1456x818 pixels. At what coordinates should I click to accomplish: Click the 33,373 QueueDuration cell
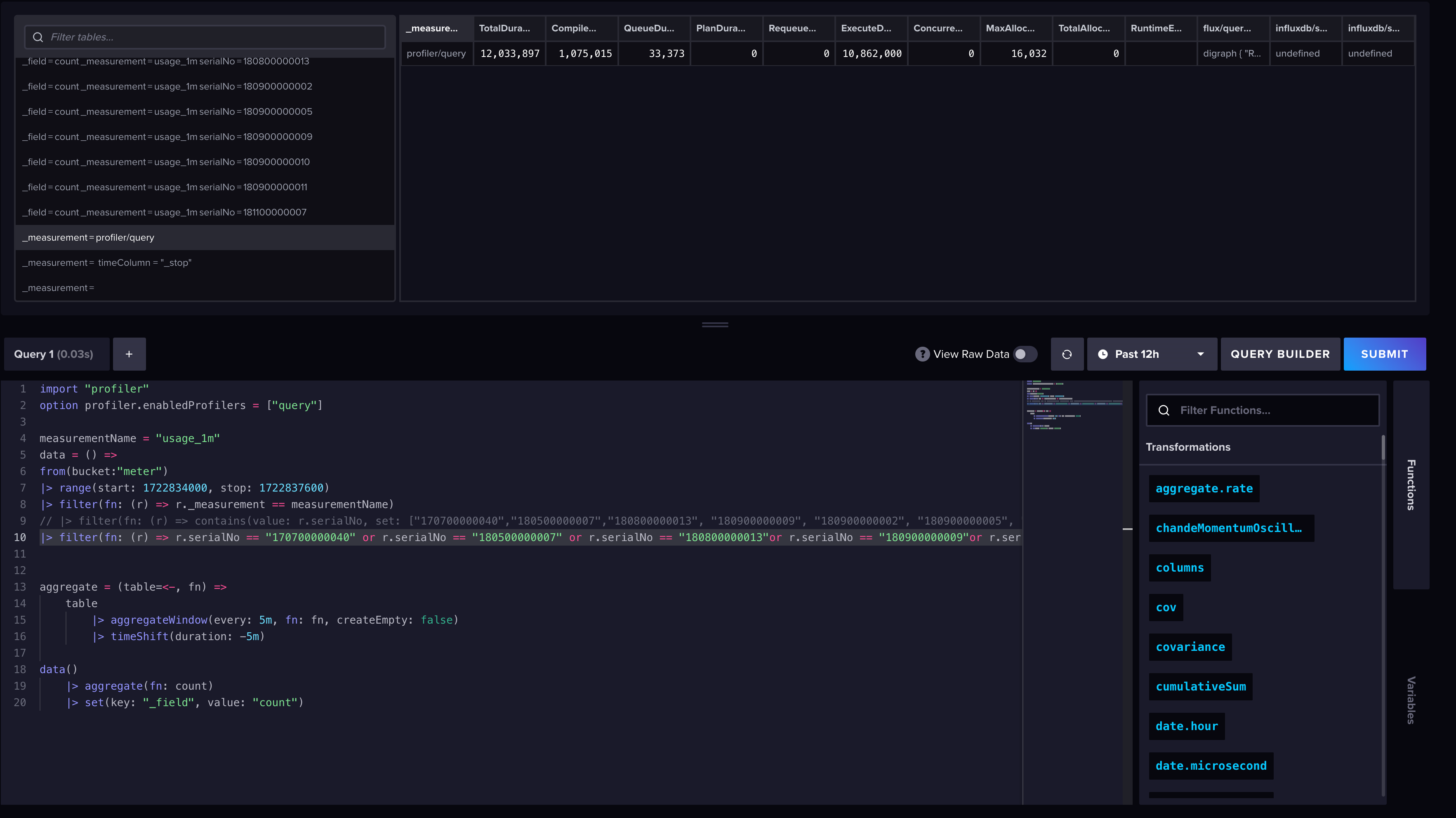click(x=654, y=54)
